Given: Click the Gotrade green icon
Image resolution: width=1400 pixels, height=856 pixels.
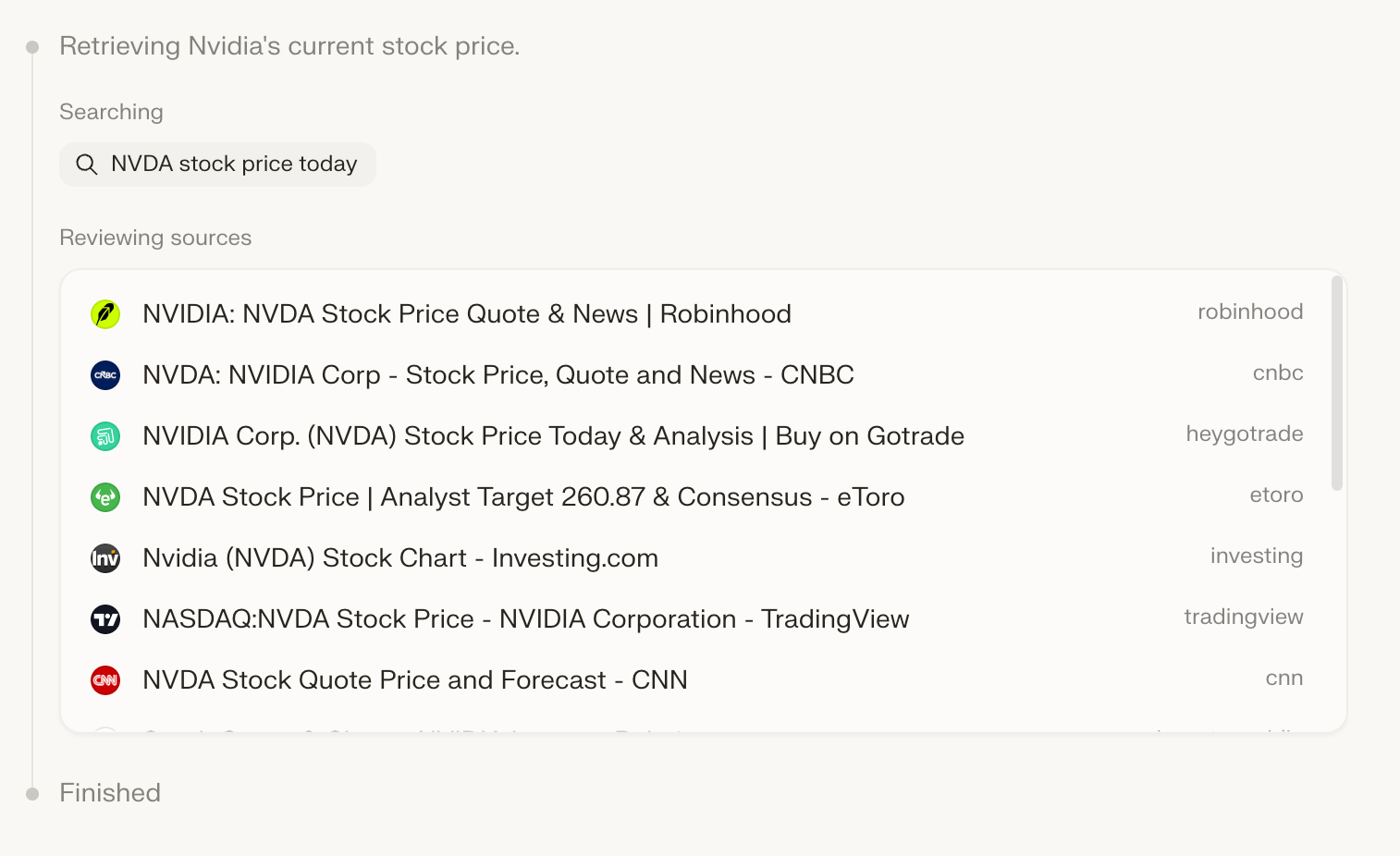Looking at the screenshot, I should tap(105, 436).
